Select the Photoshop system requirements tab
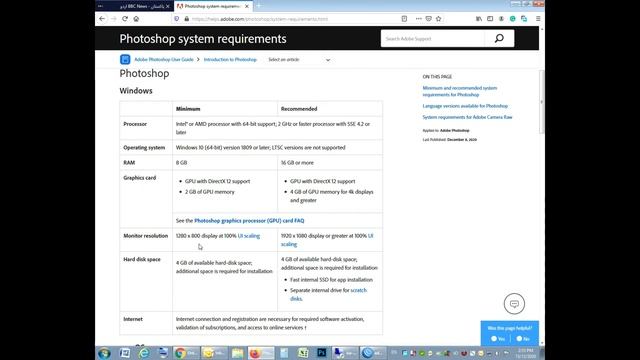The width and height of the screenshot is (640, 360). click(x=212, y=6)
